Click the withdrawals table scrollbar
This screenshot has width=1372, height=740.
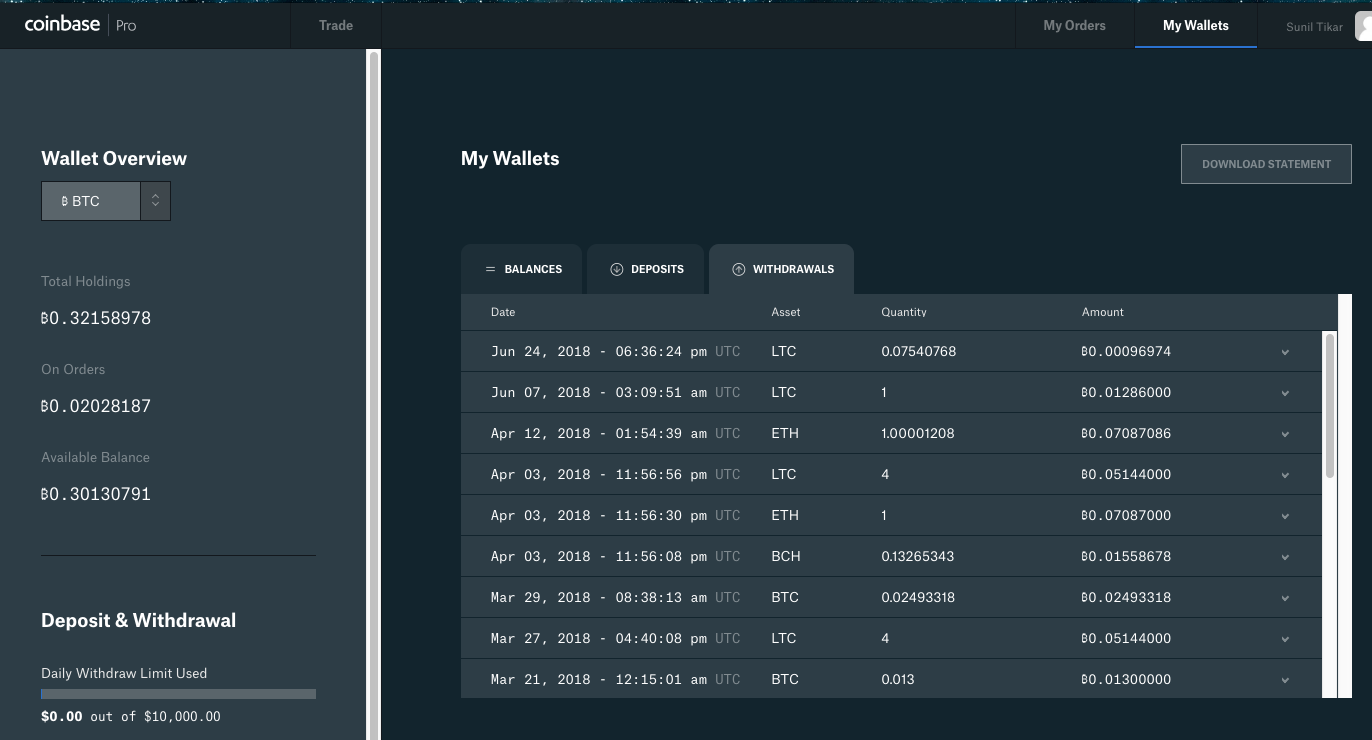click(x=1330, y=405)
